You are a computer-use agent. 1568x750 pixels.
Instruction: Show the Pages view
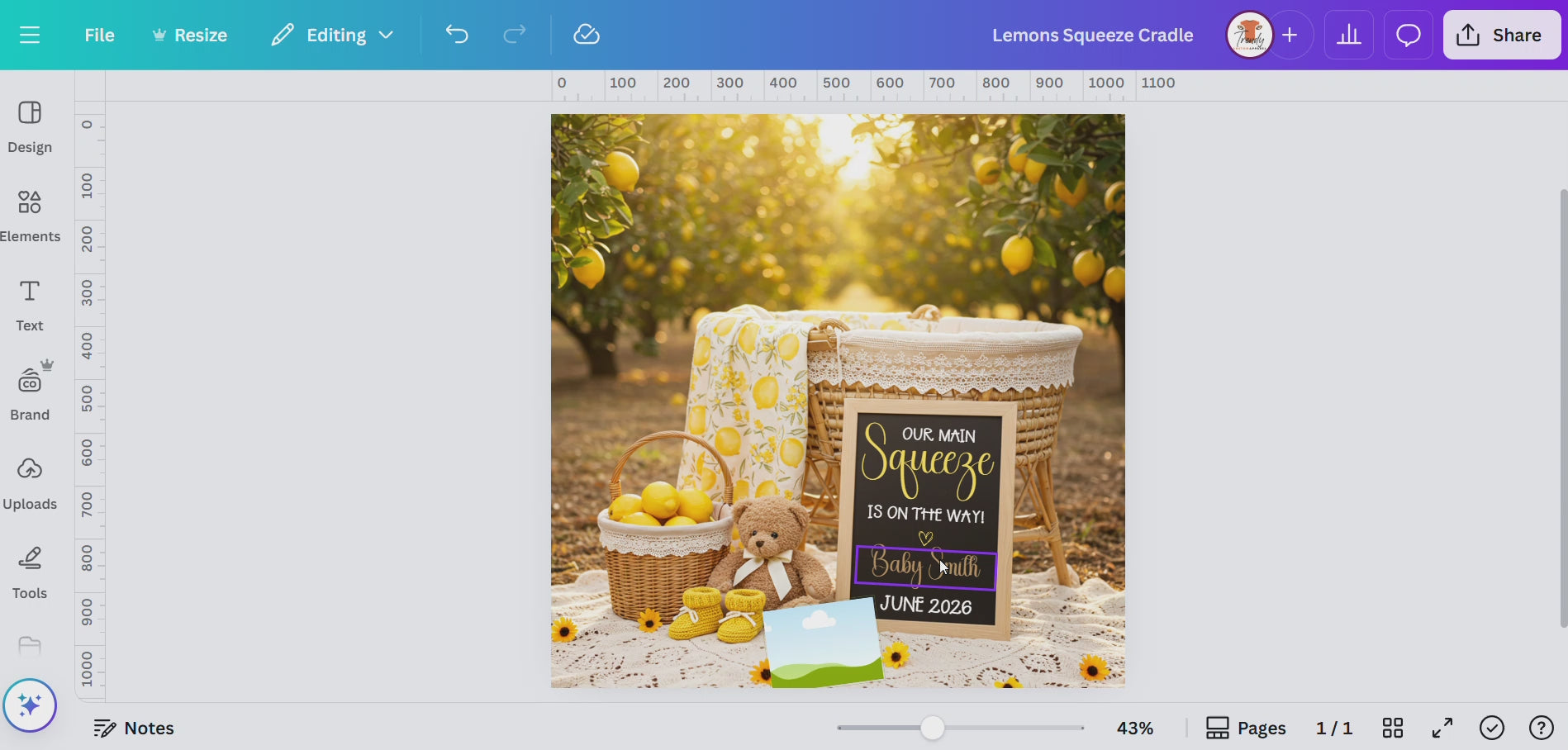[1246, 728]
